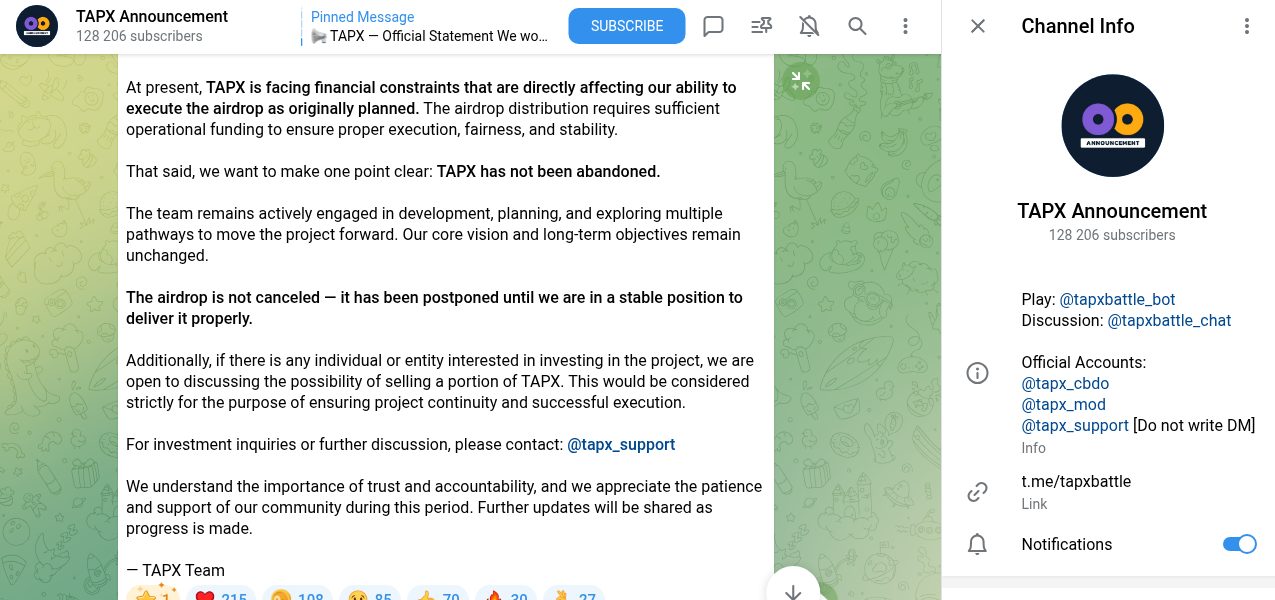Open the channel discussion comments icon

coord(713,26)
